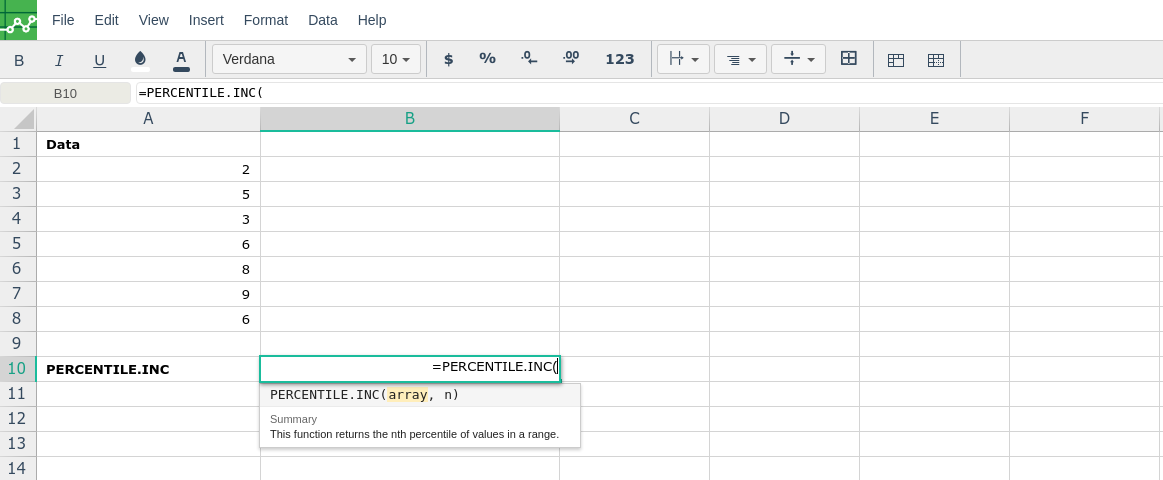Screen dimensions: 1163x480
Task: Toggle underline formatting
Action: pos(99,60)
